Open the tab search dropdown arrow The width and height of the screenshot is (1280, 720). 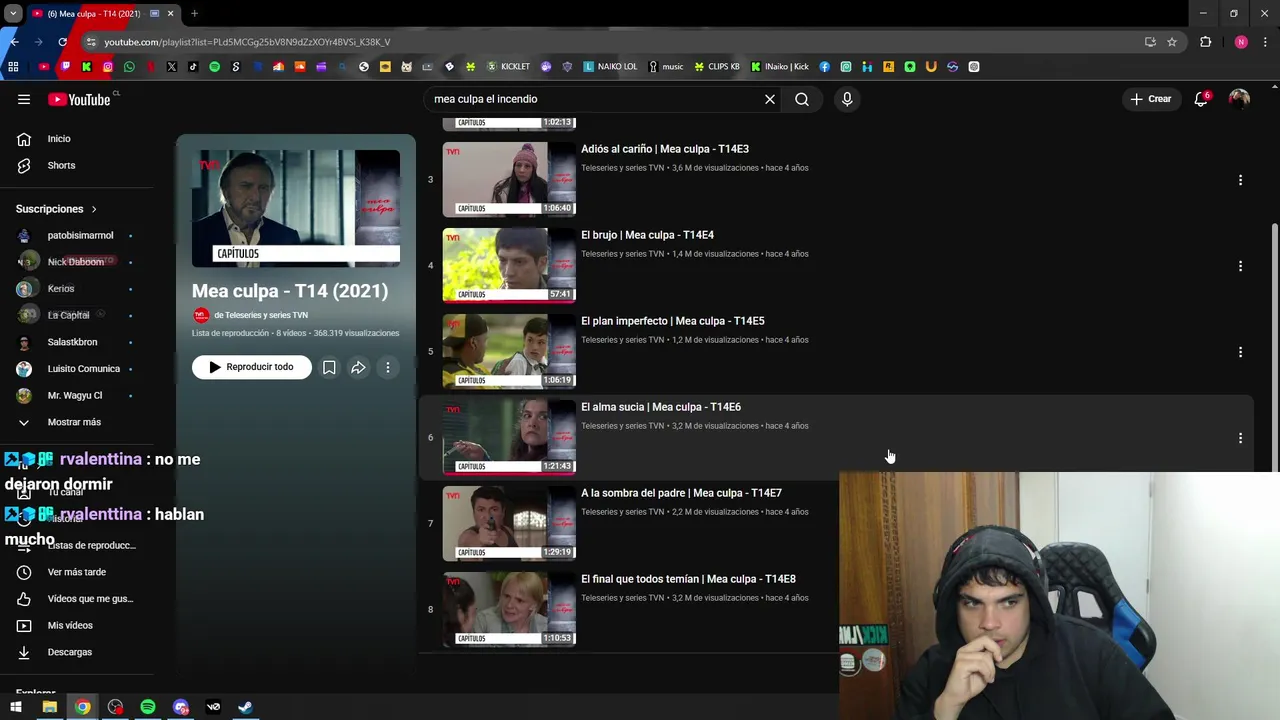pyautogui.click(x=13, y=13)
